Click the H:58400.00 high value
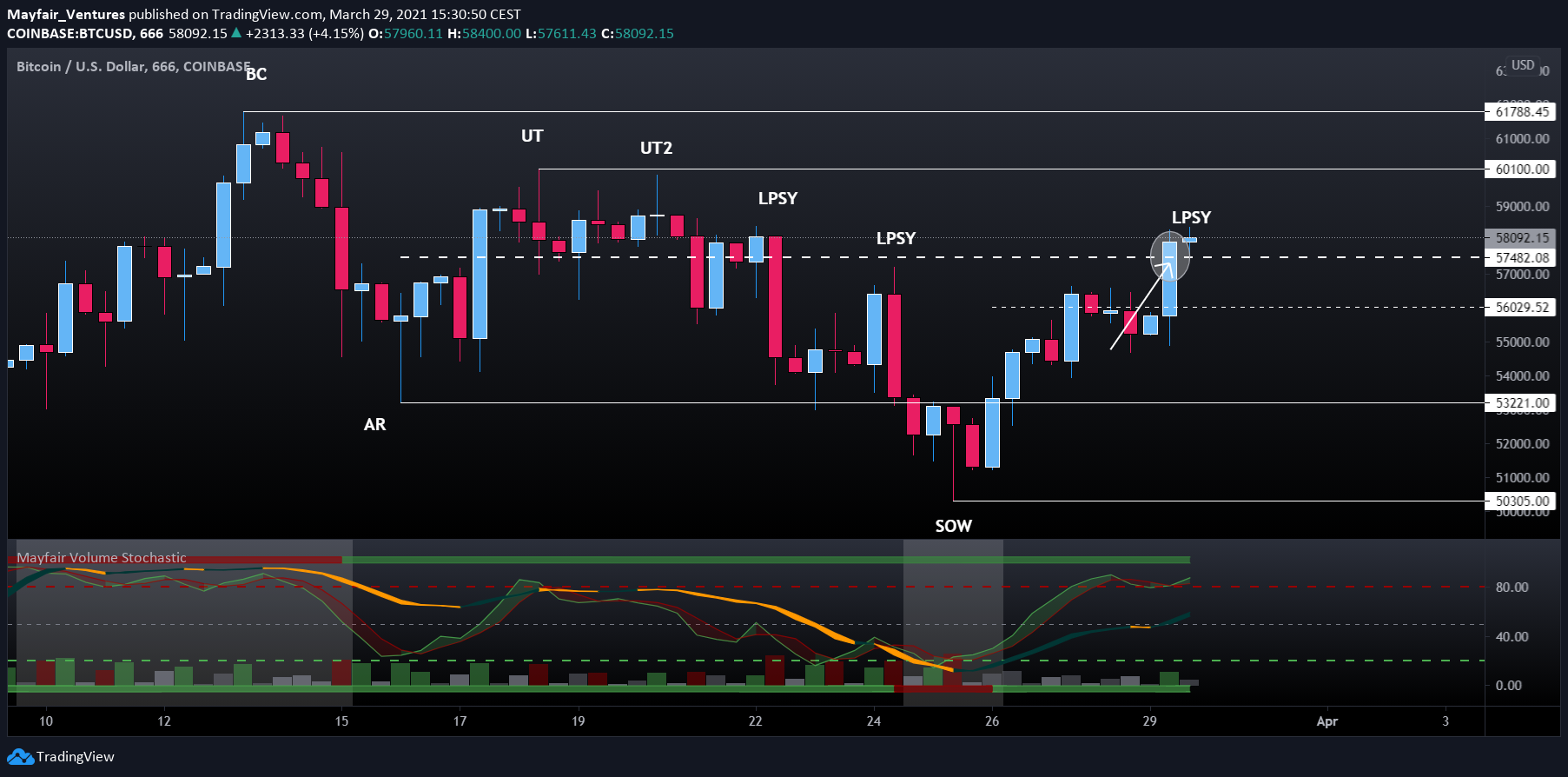 click(485, 33)
